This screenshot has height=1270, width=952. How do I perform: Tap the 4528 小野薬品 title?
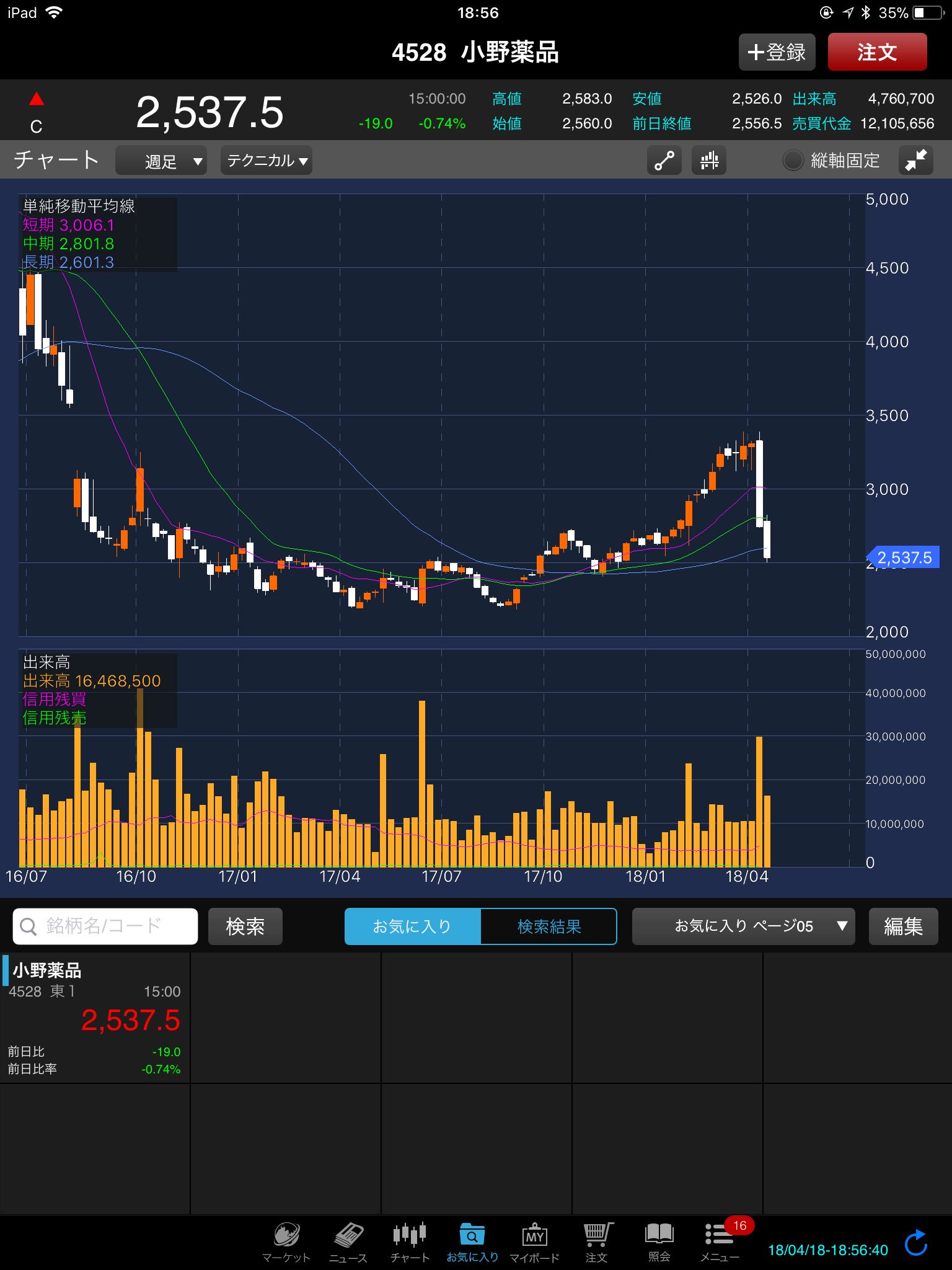click(475, 52)
